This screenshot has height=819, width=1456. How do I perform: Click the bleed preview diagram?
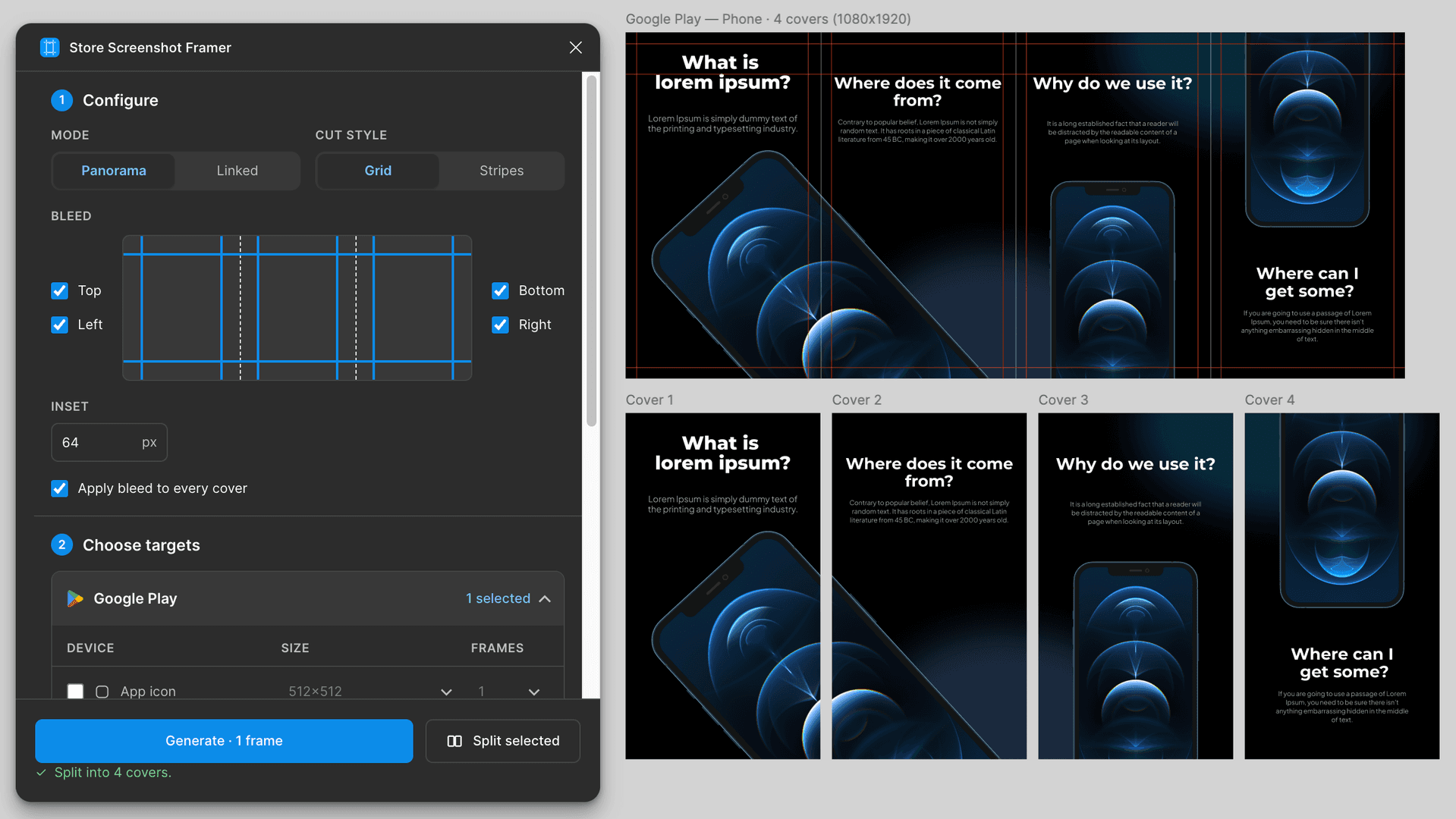click(x=297, y=308)
